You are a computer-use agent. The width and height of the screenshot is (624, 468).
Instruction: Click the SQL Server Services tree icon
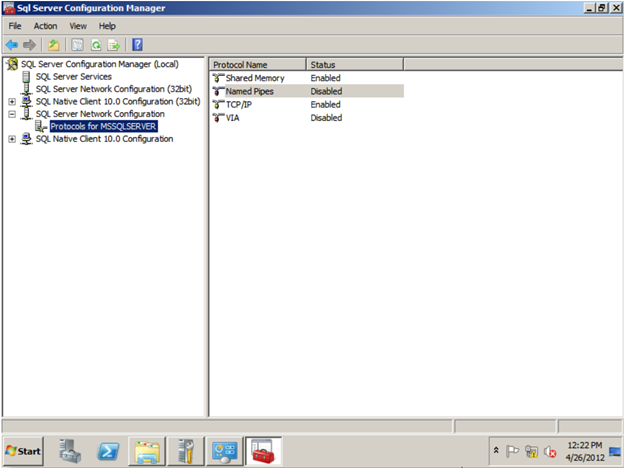[x=26, y=76]
